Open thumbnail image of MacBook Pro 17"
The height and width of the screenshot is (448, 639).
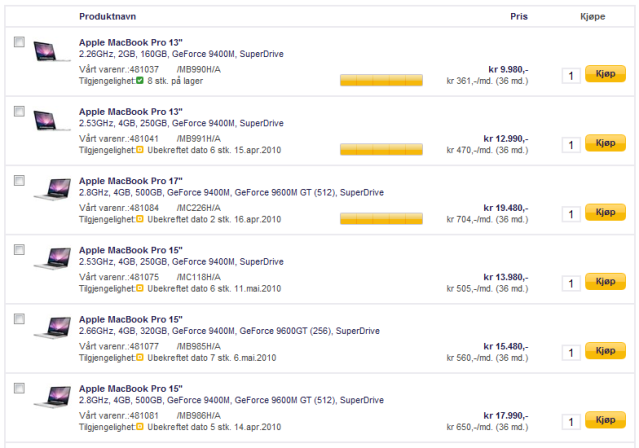[53, 189]
